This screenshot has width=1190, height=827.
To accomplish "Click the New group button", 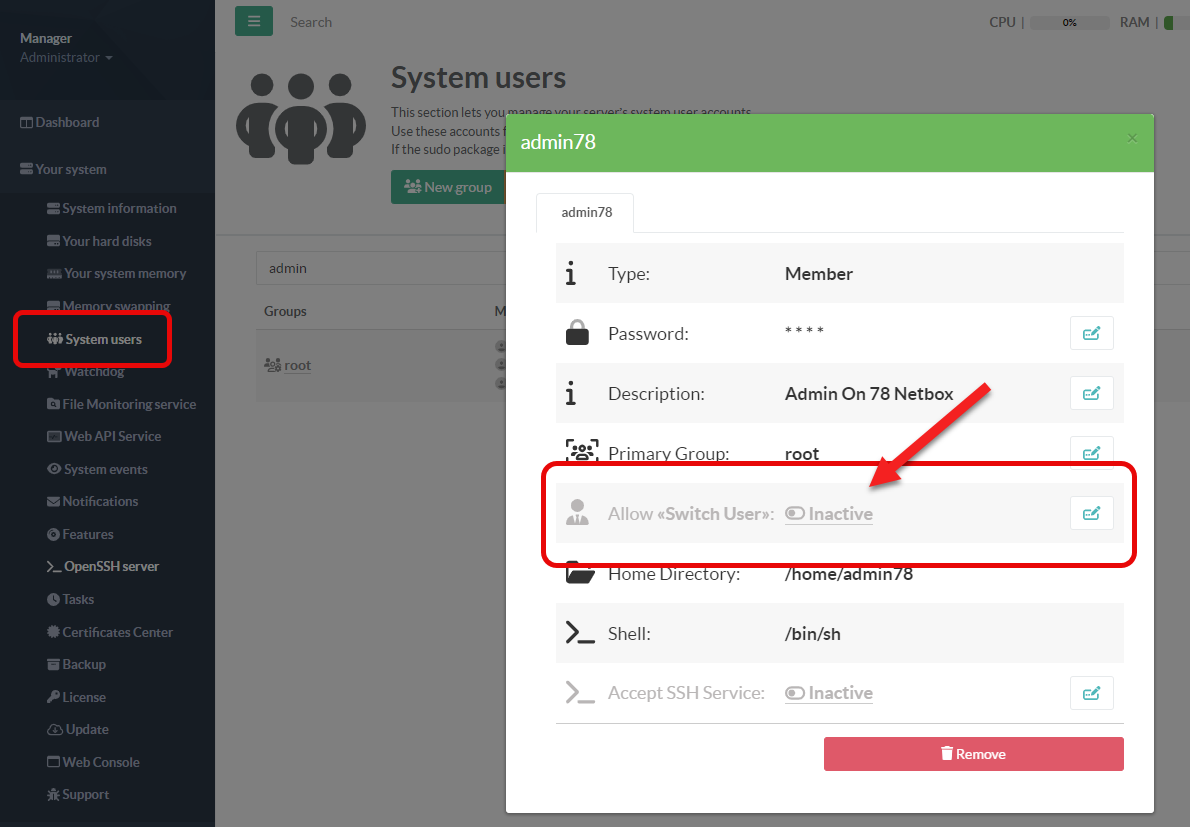I will 447,187.
